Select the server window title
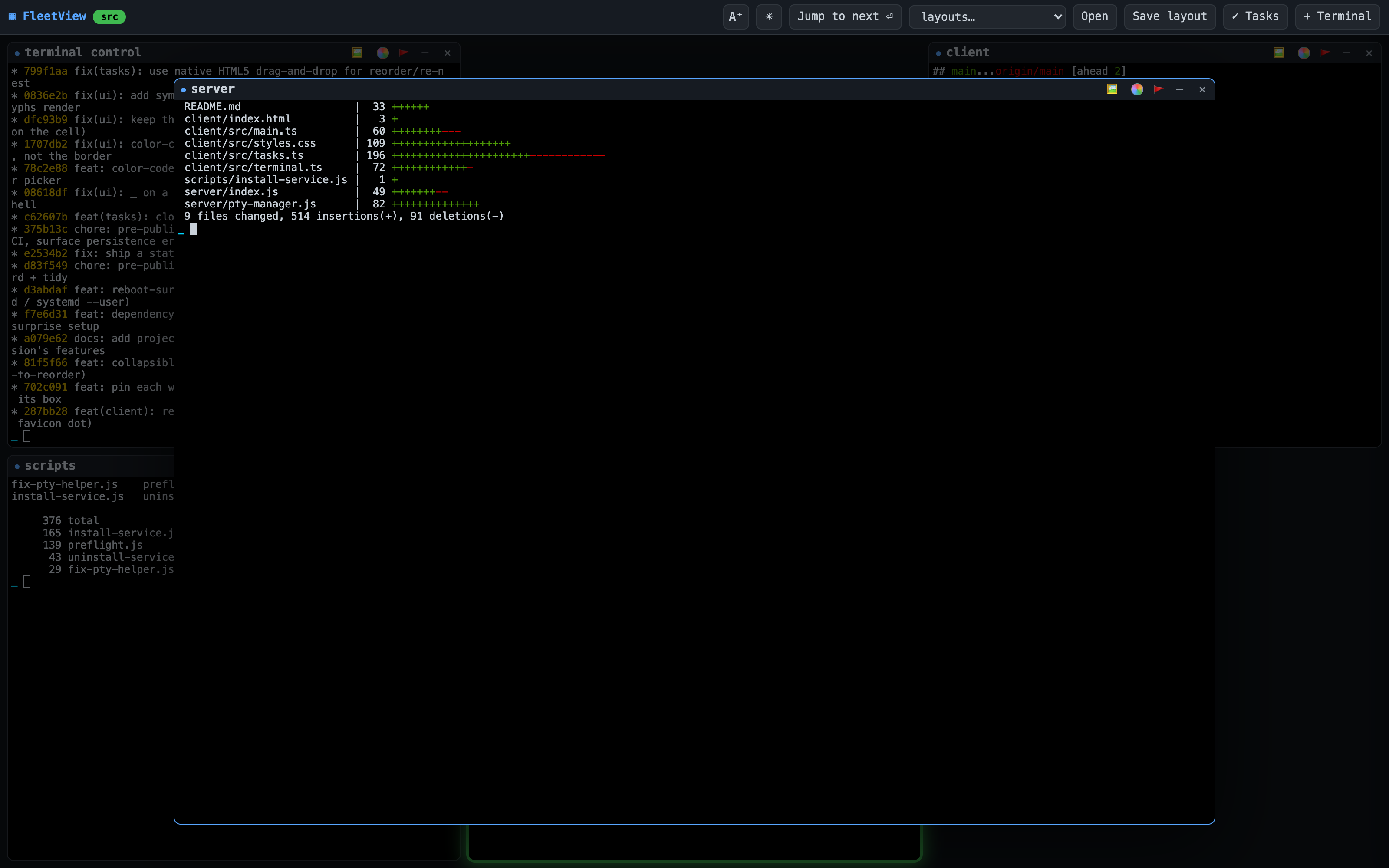 pyautogui.click(x=213, y=89)
